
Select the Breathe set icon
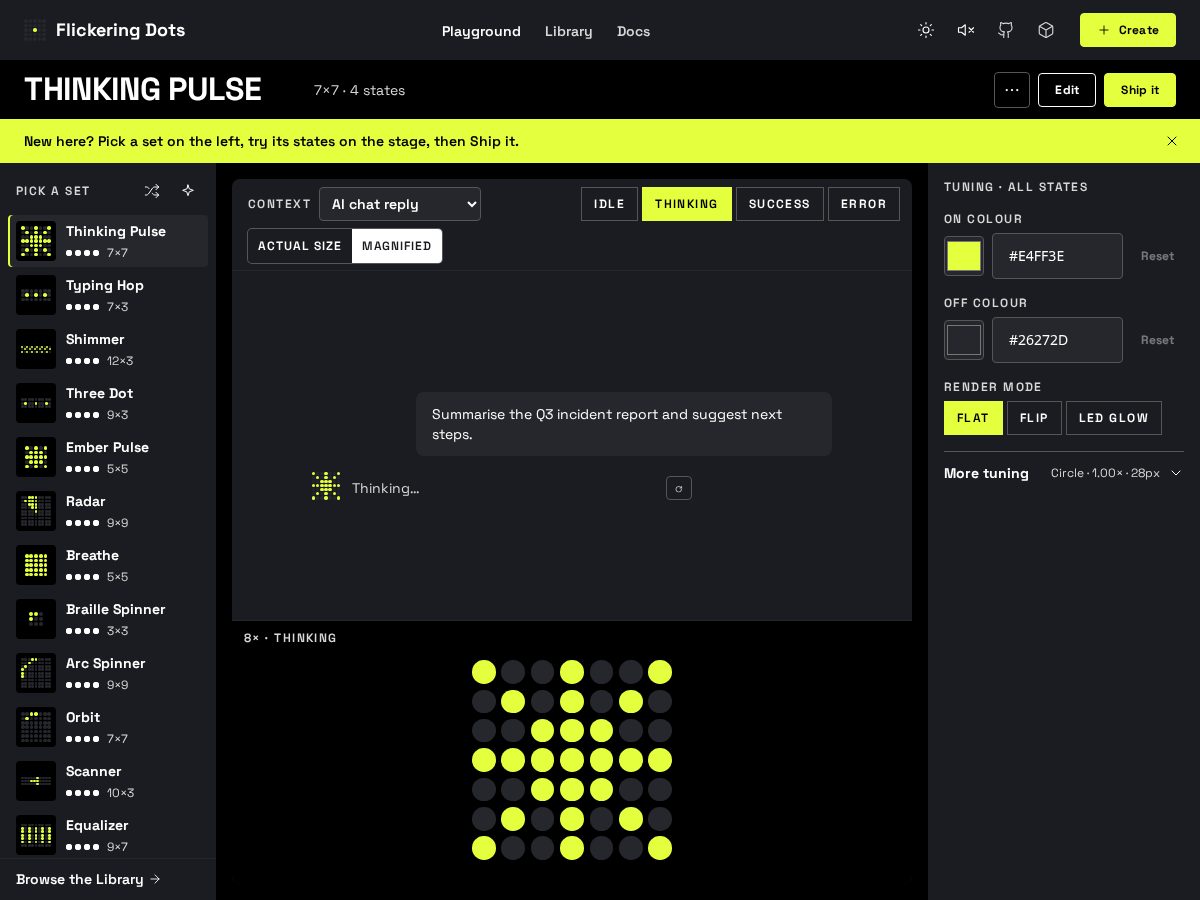(x=36, y=565)
